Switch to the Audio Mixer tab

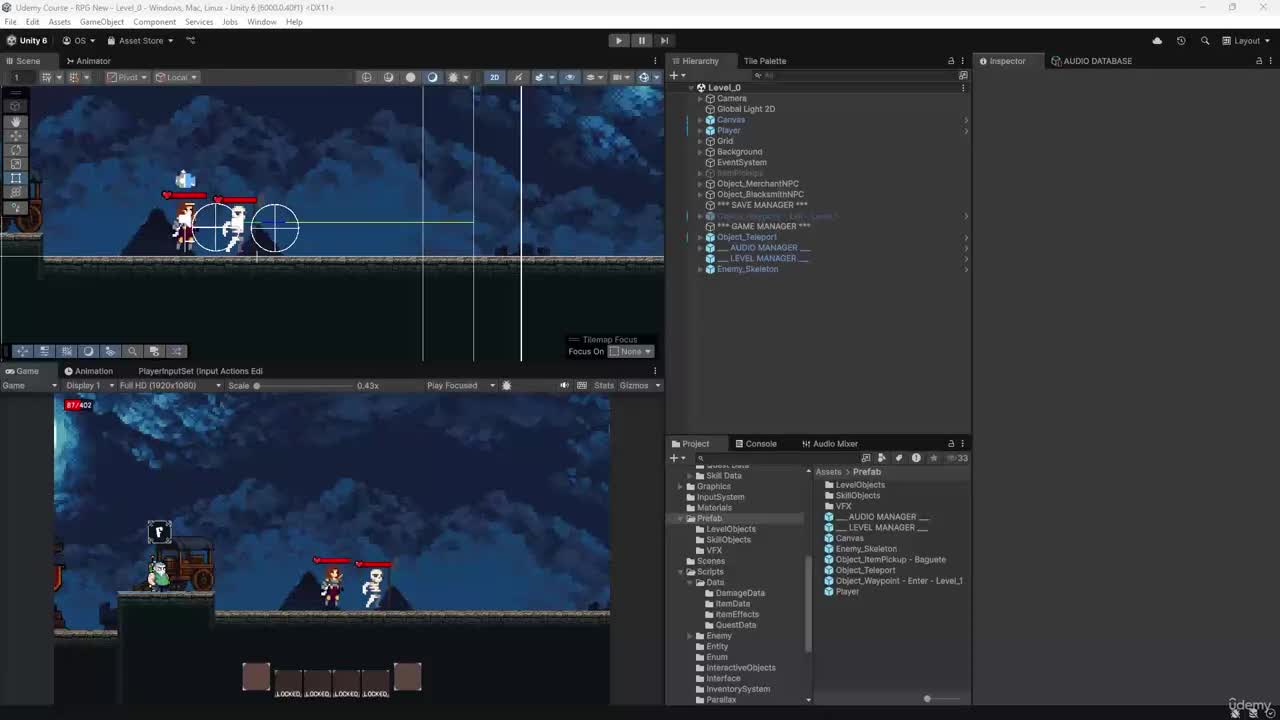pos(829,444)
